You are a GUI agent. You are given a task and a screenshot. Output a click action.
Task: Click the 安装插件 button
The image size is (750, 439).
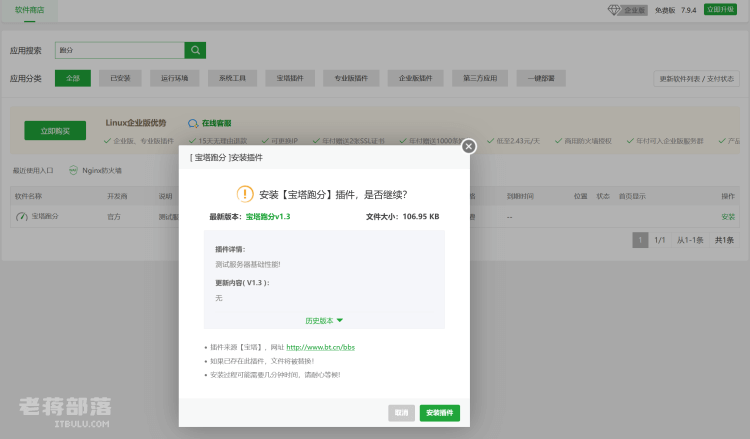pyautogui.click(x=440, y=413)
